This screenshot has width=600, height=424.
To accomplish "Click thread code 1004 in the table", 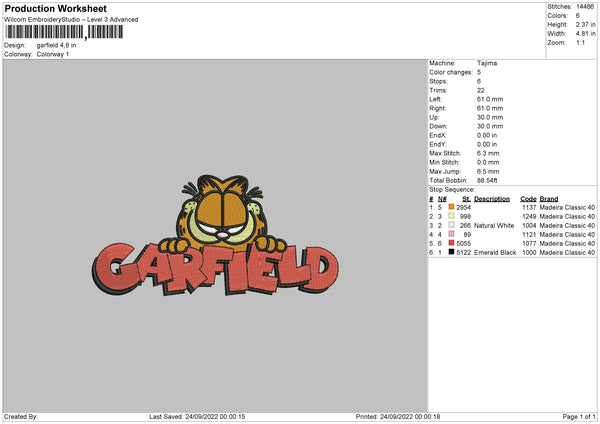I will coord(529,226).
